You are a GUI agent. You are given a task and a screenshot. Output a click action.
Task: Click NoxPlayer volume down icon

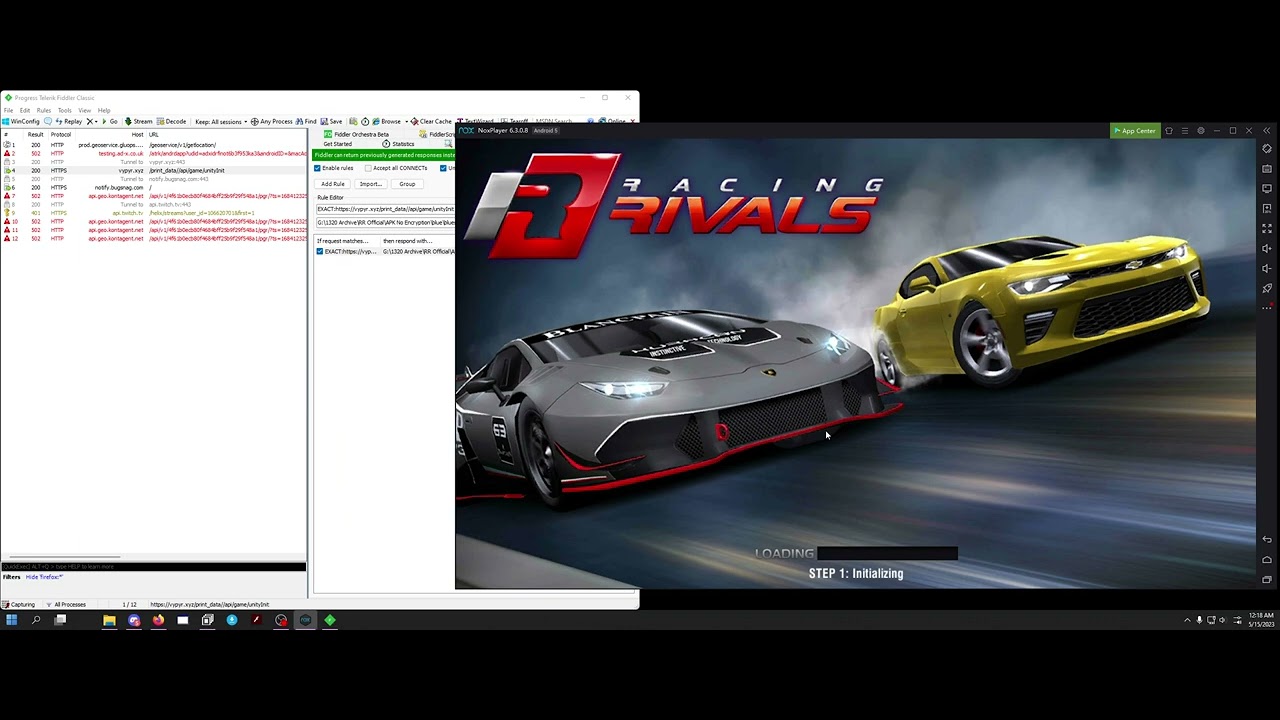click(x=1267, y=268)
